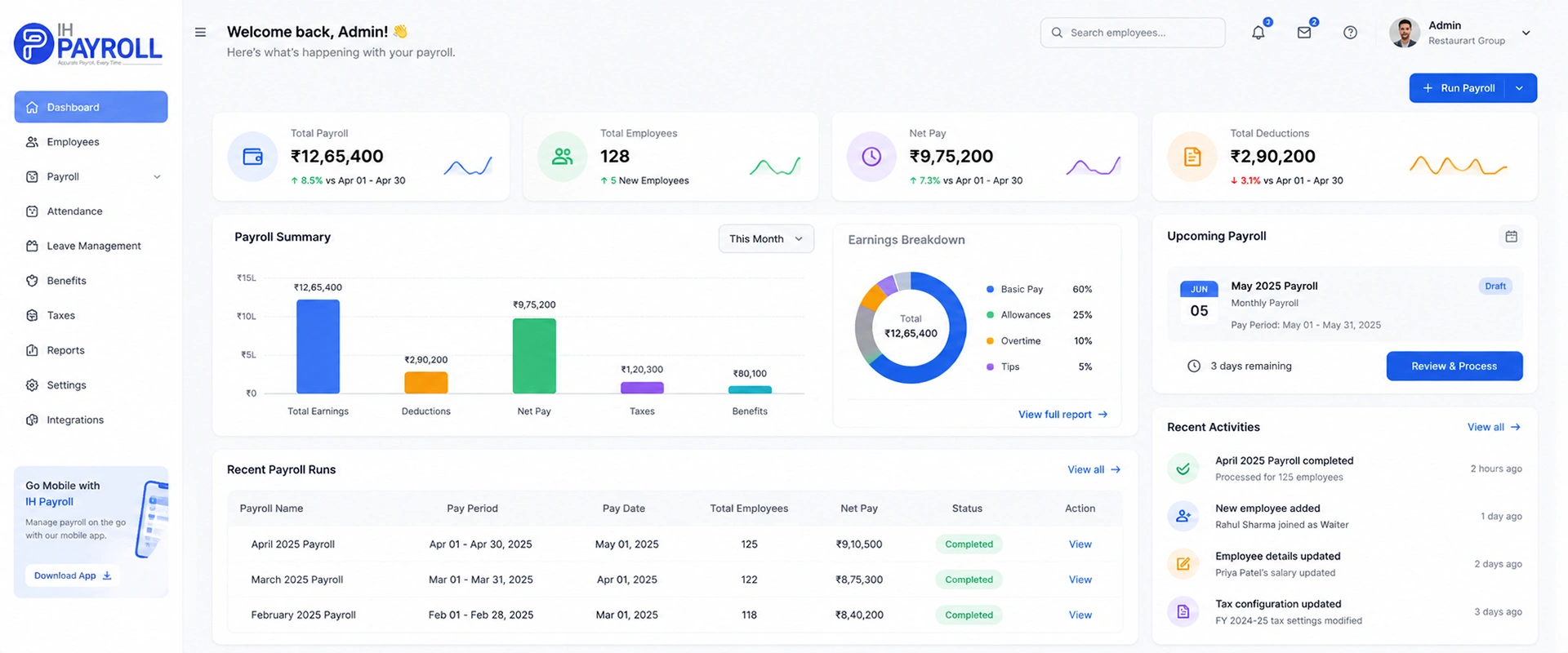
Task: Click the download icon in Download App
Action: (107, 575)
